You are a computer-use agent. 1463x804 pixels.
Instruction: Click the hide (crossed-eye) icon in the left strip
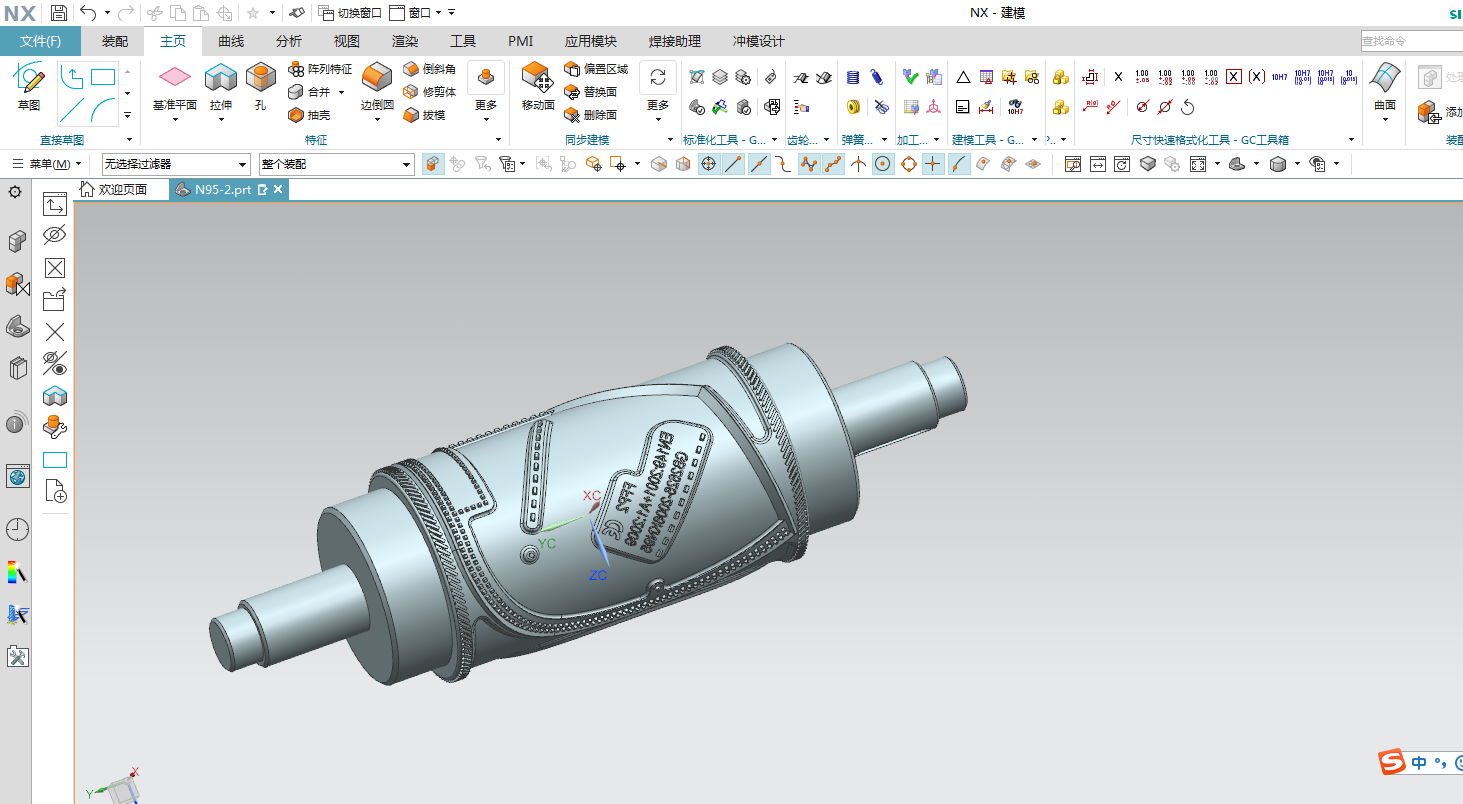pyautogui.click(x=55, y=236)
